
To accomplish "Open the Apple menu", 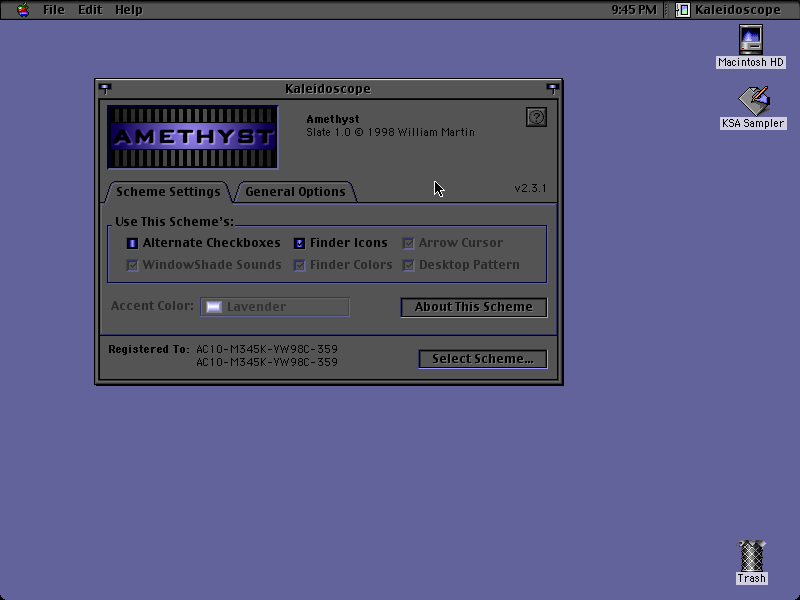I will (23, 10).
